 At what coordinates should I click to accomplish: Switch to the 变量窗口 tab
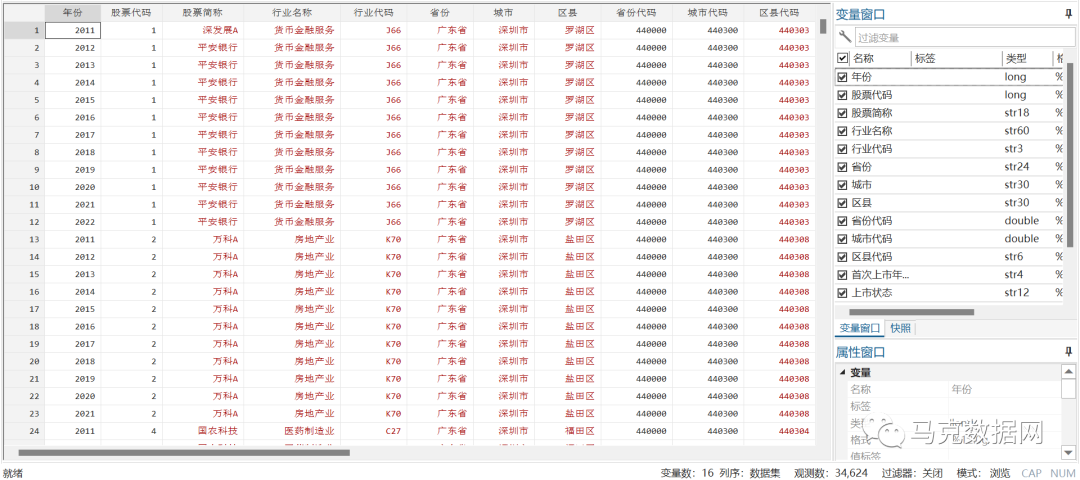860,328
